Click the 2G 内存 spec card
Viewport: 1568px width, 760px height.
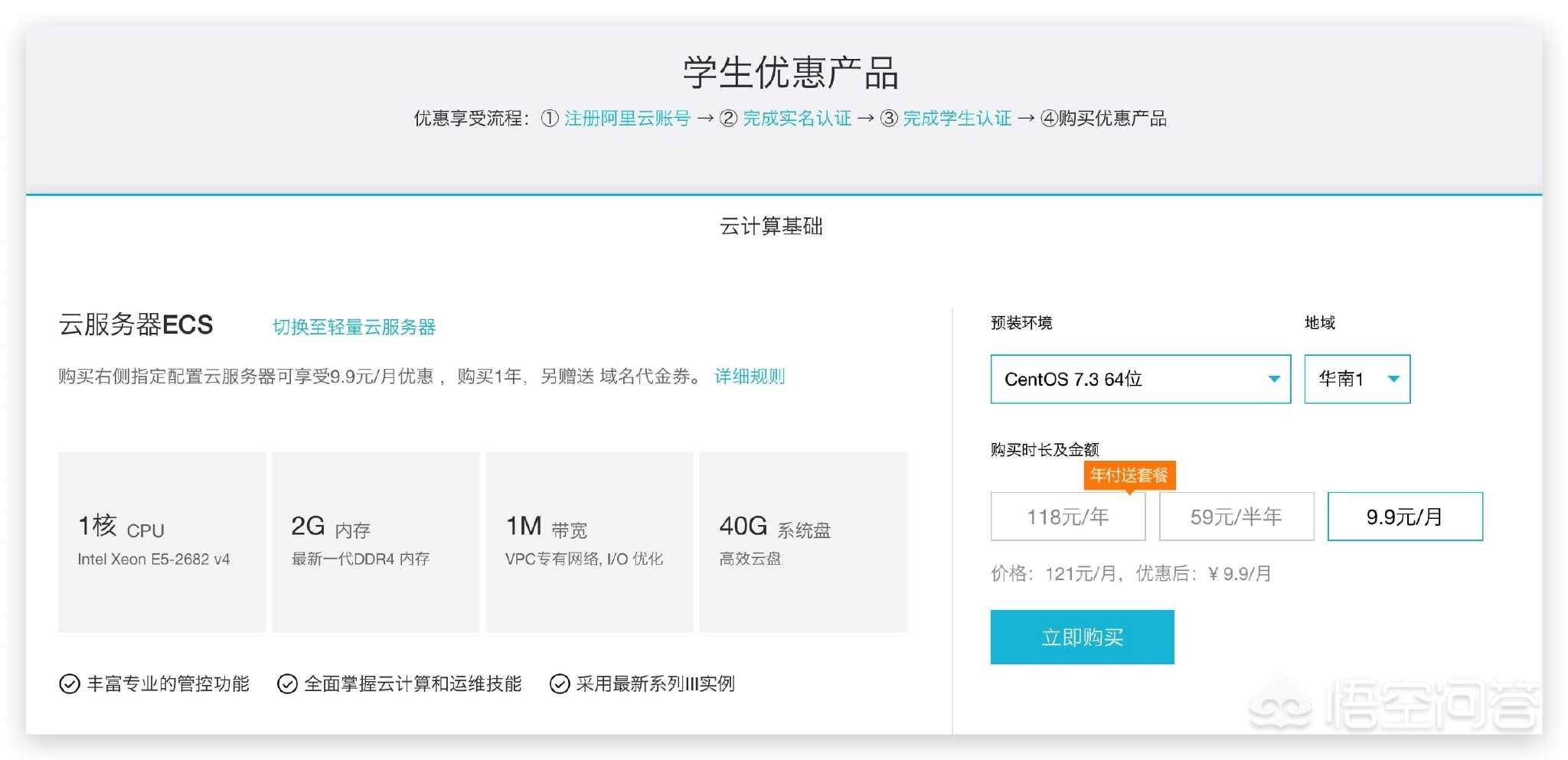pyautogui.click(x=375, y=542)
